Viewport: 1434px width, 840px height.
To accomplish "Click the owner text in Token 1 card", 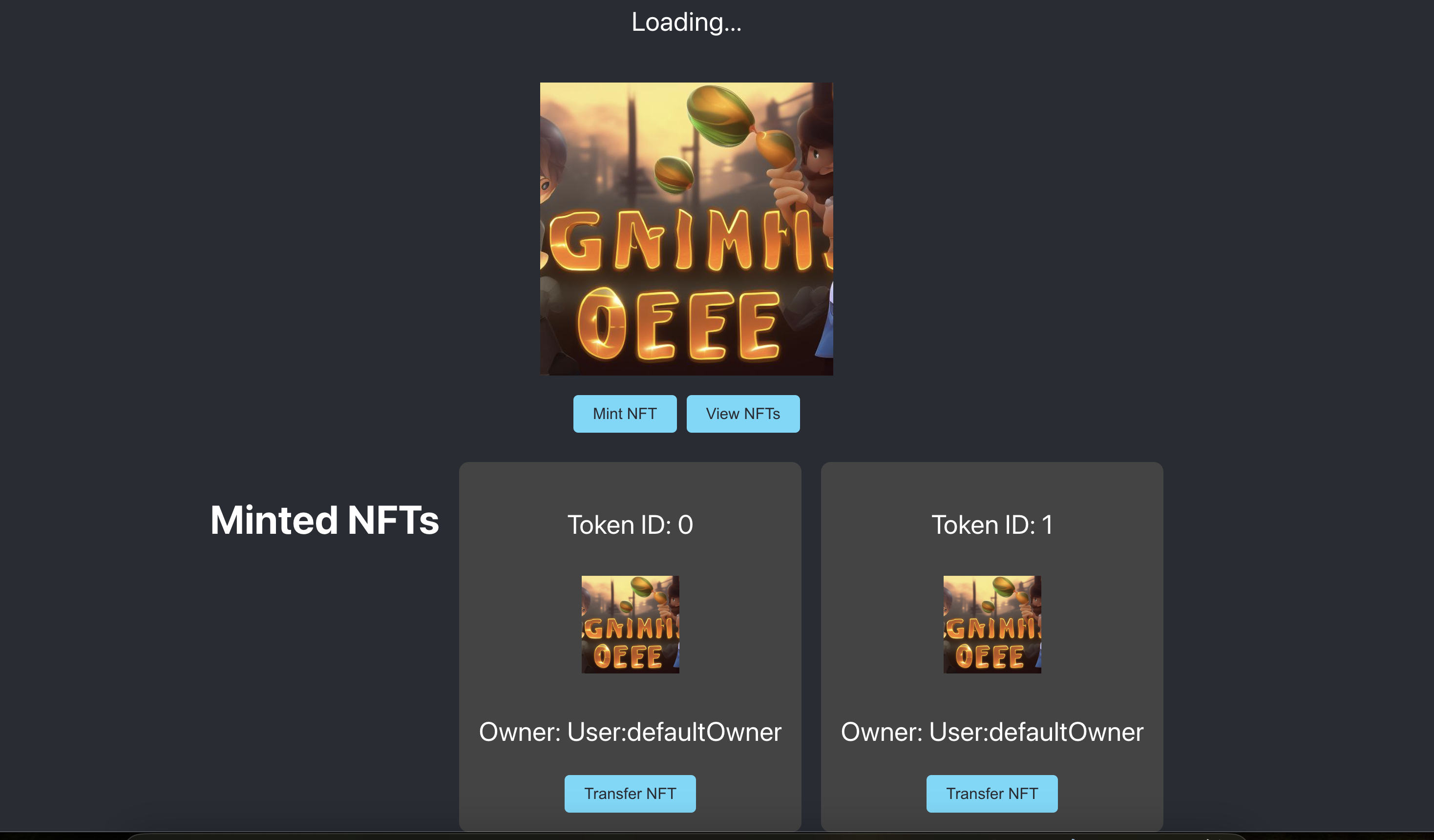I will point(991,732).
